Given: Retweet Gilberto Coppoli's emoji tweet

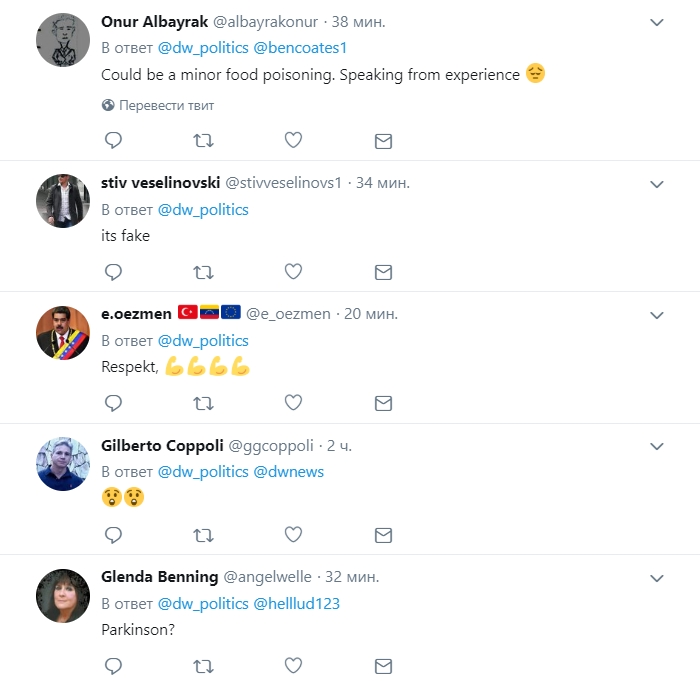Looking at the screenshot, I should point(203,534).
